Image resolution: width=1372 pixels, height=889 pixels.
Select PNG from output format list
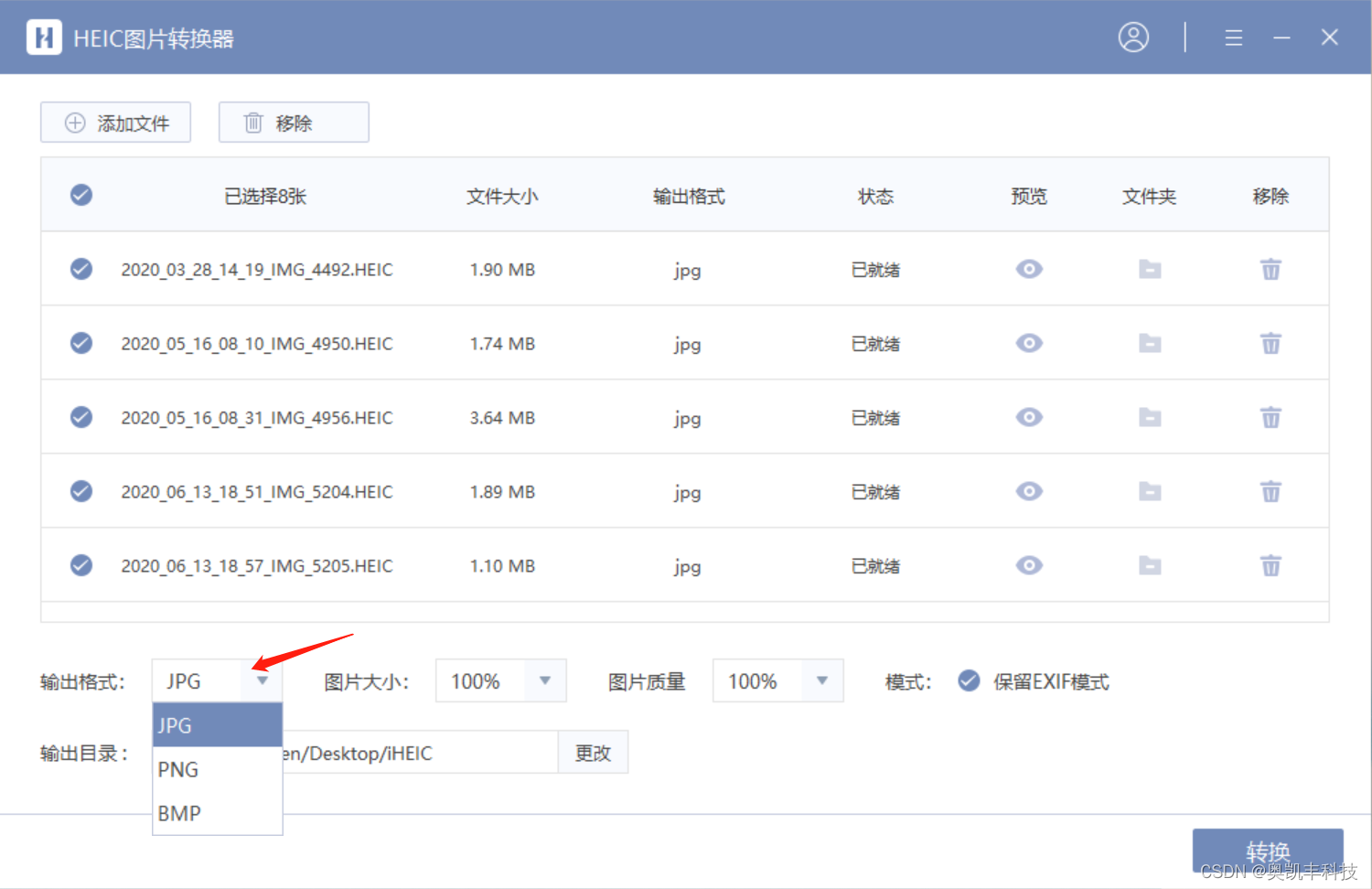178,769
